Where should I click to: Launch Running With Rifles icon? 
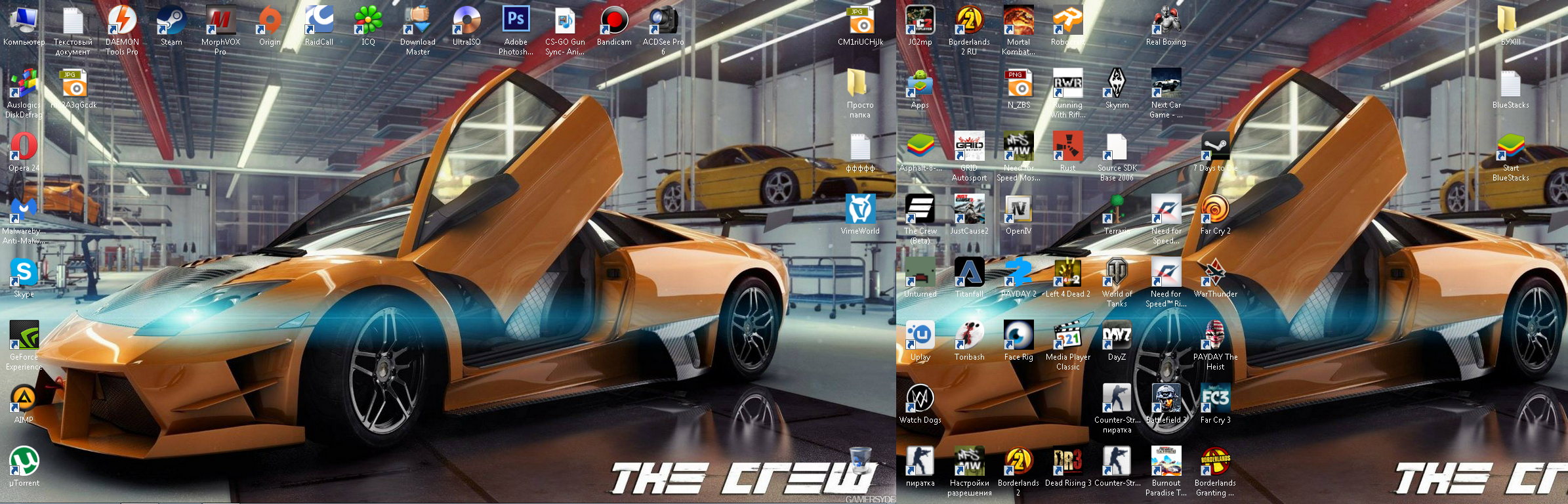[1067, 84]
